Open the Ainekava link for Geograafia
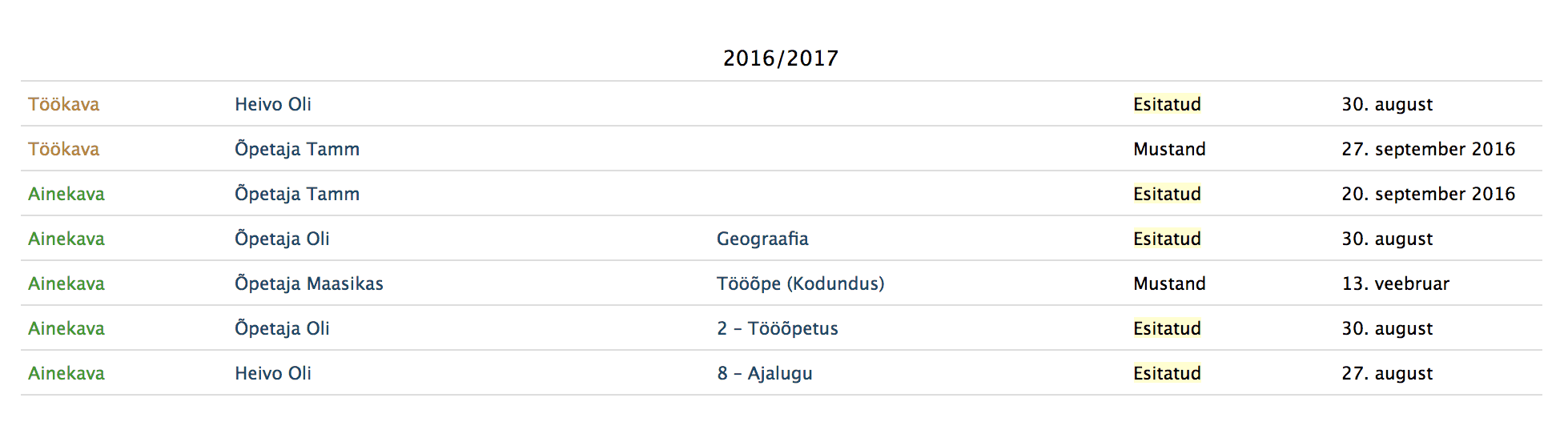The height and width of the screenshot is (434, 1568). click(x=66, y=239)
